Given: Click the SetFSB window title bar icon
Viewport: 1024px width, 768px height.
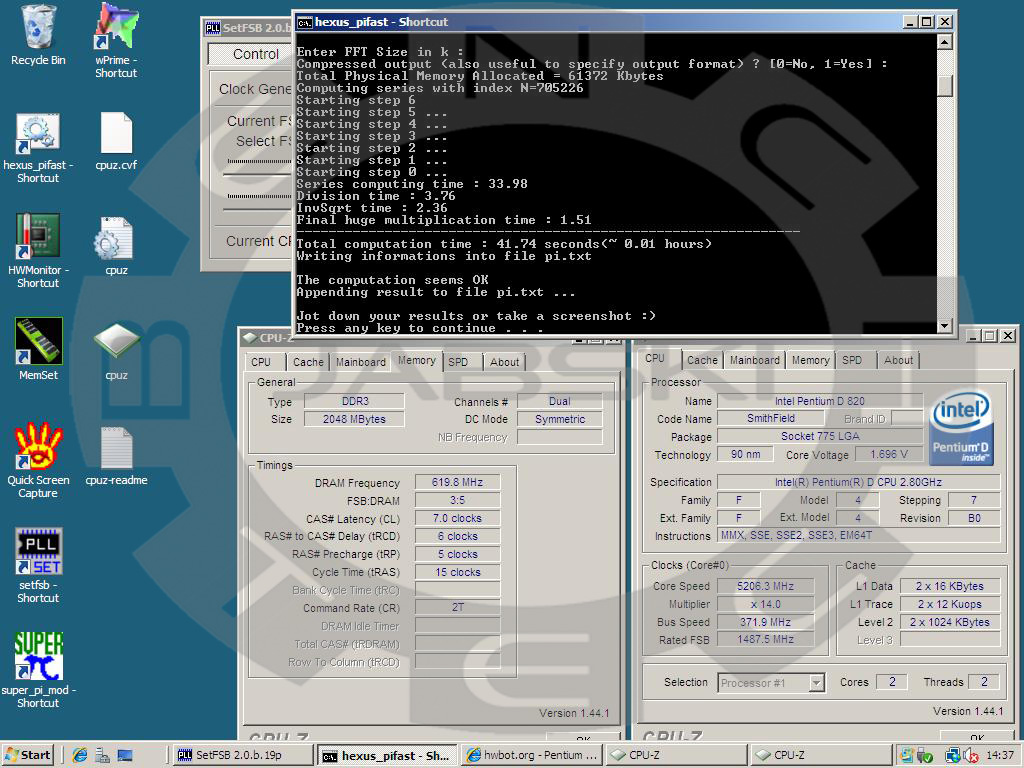Looking at the screenshot, I should click(213, 28).
